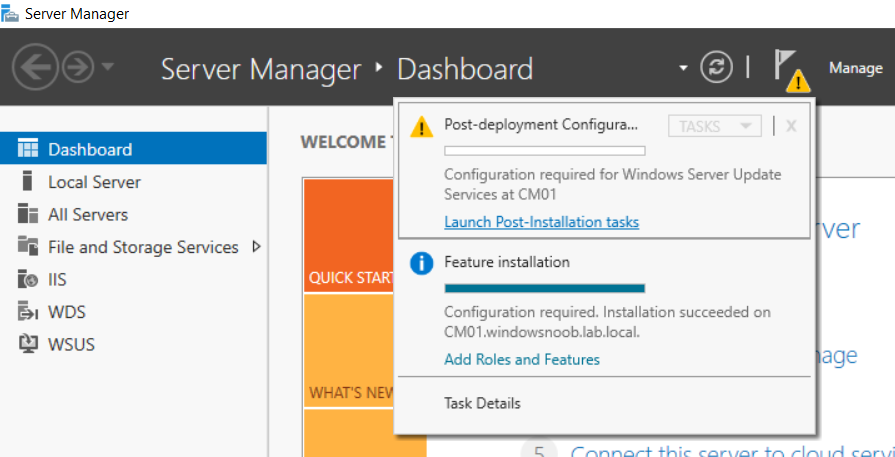Click the Add Roles and Features link
895x457 pixels.
pyautogui.click(x=522, y=359)
